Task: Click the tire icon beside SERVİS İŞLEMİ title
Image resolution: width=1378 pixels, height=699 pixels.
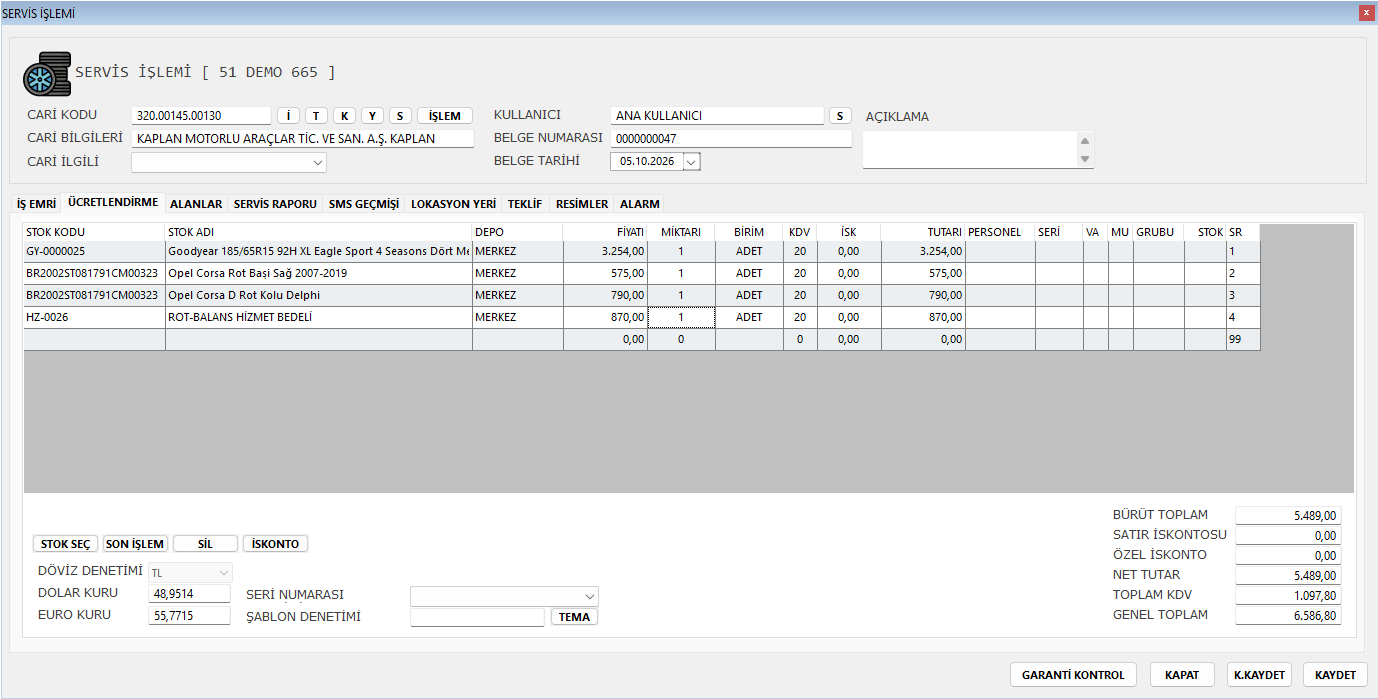Action: (x=47, y=73)
